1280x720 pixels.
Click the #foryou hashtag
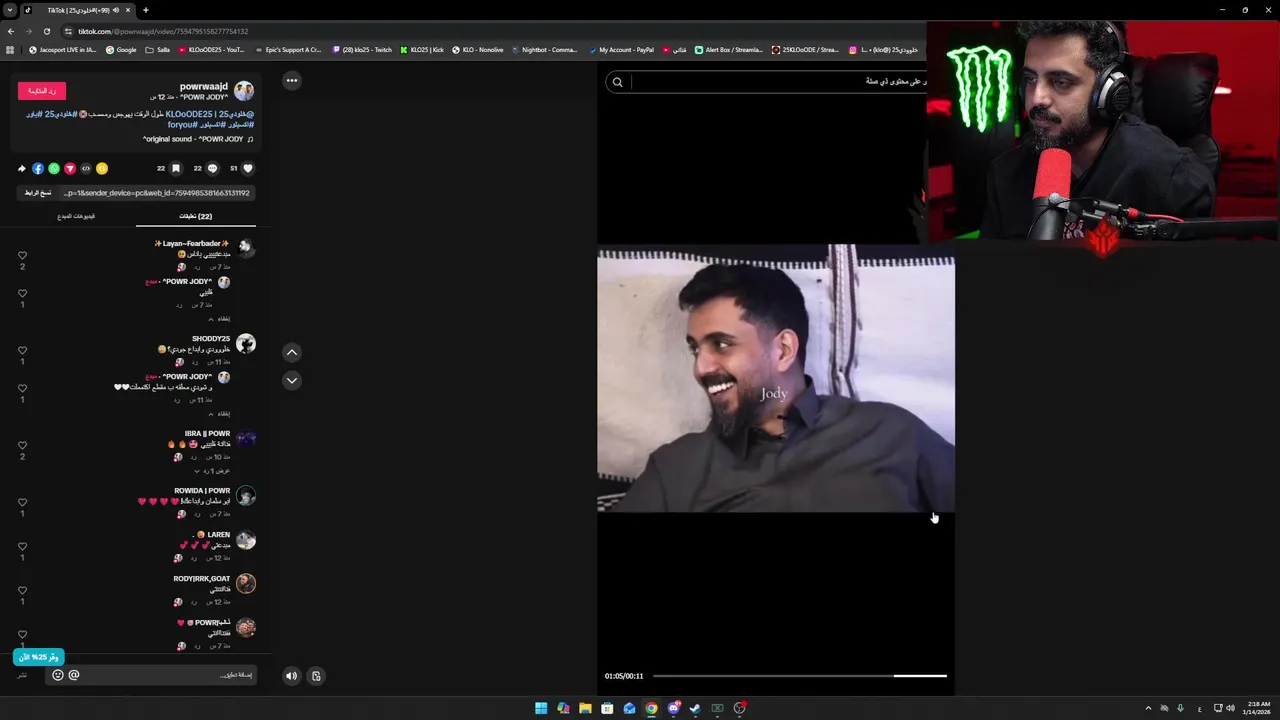click(x=181, y=125)
